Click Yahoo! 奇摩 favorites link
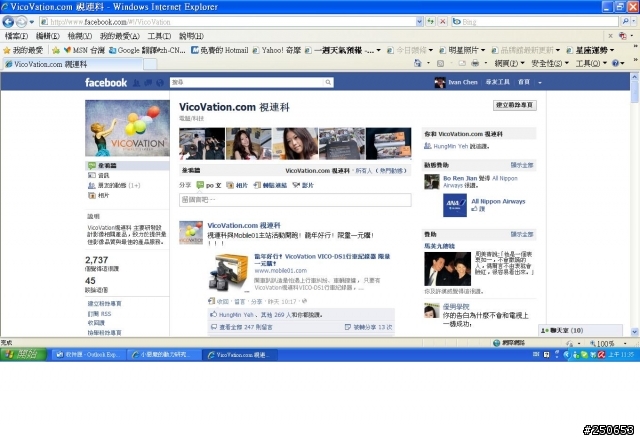 pyautogui.click(x=276, y=50)
